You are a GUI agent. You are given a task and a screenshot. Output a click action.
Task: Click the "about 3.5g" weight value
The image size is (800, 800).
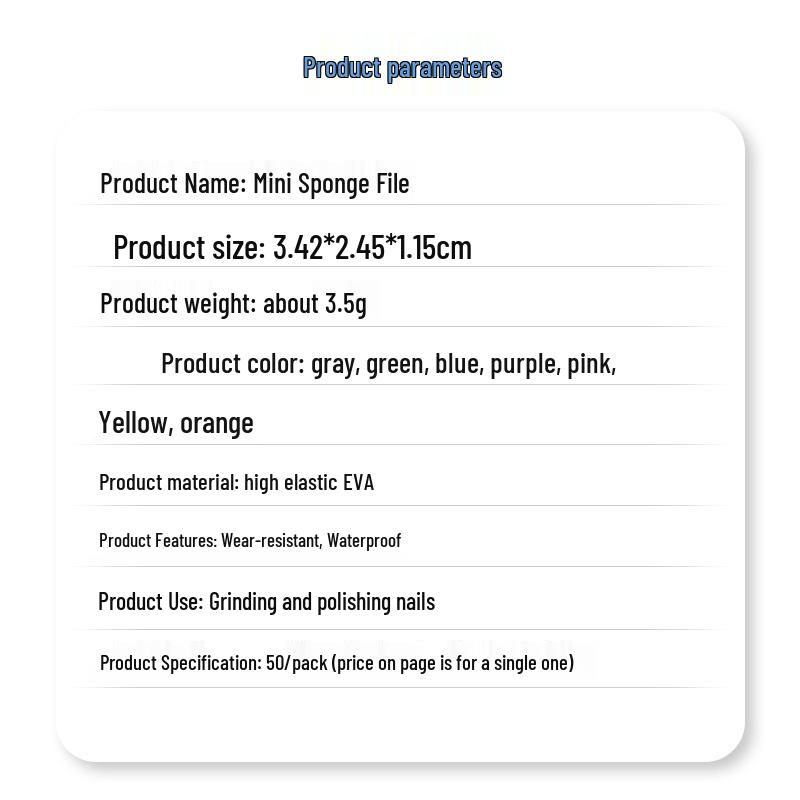tap(315, 303)
